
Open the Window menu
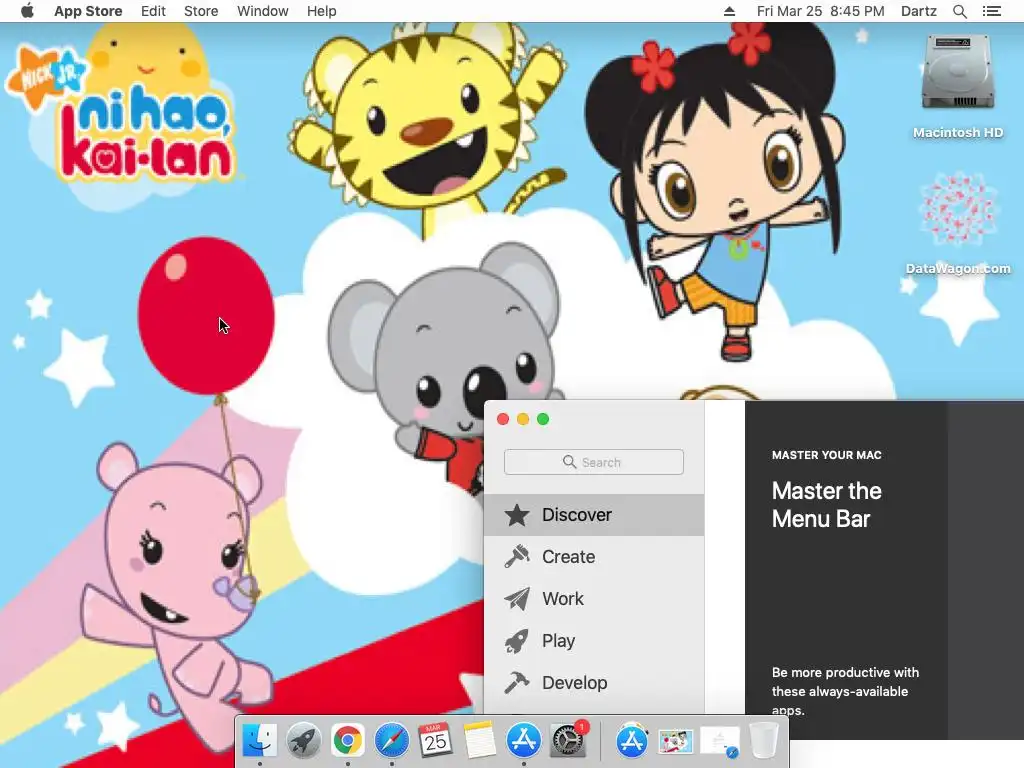(263, 11)
